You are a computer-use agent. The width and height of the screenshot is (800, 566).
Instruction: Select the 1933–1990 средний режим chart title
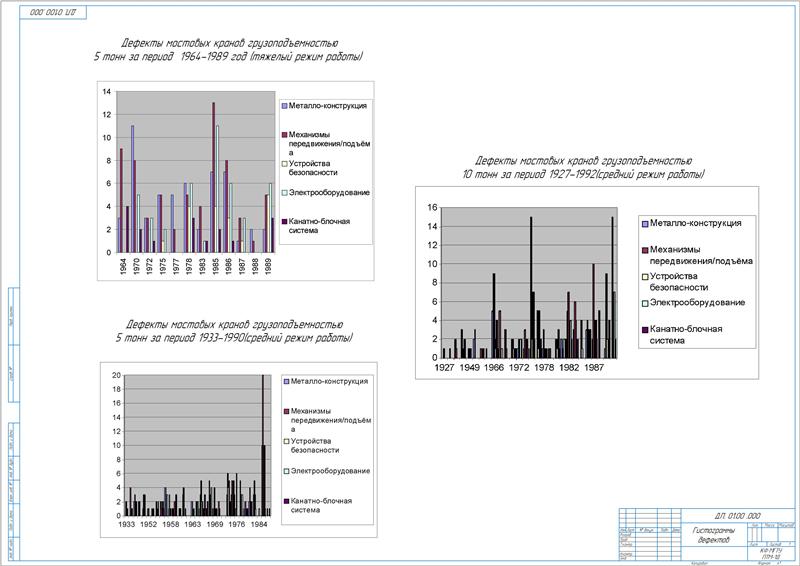234,331
